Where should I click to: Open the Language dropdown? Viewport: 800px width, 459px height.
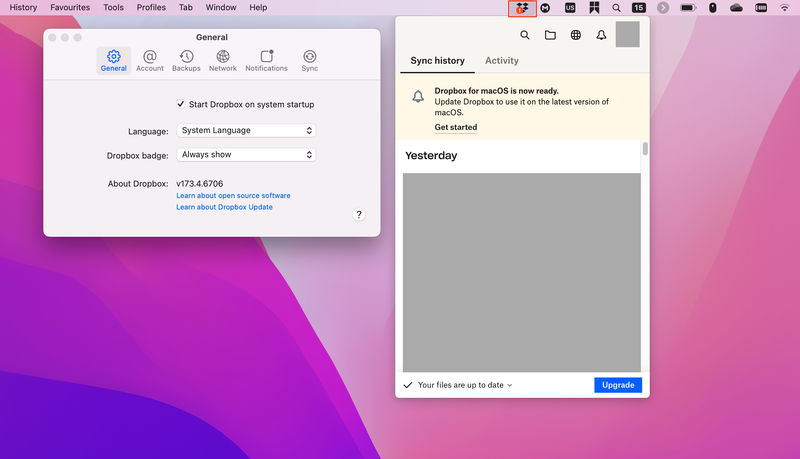pos(246,131)
